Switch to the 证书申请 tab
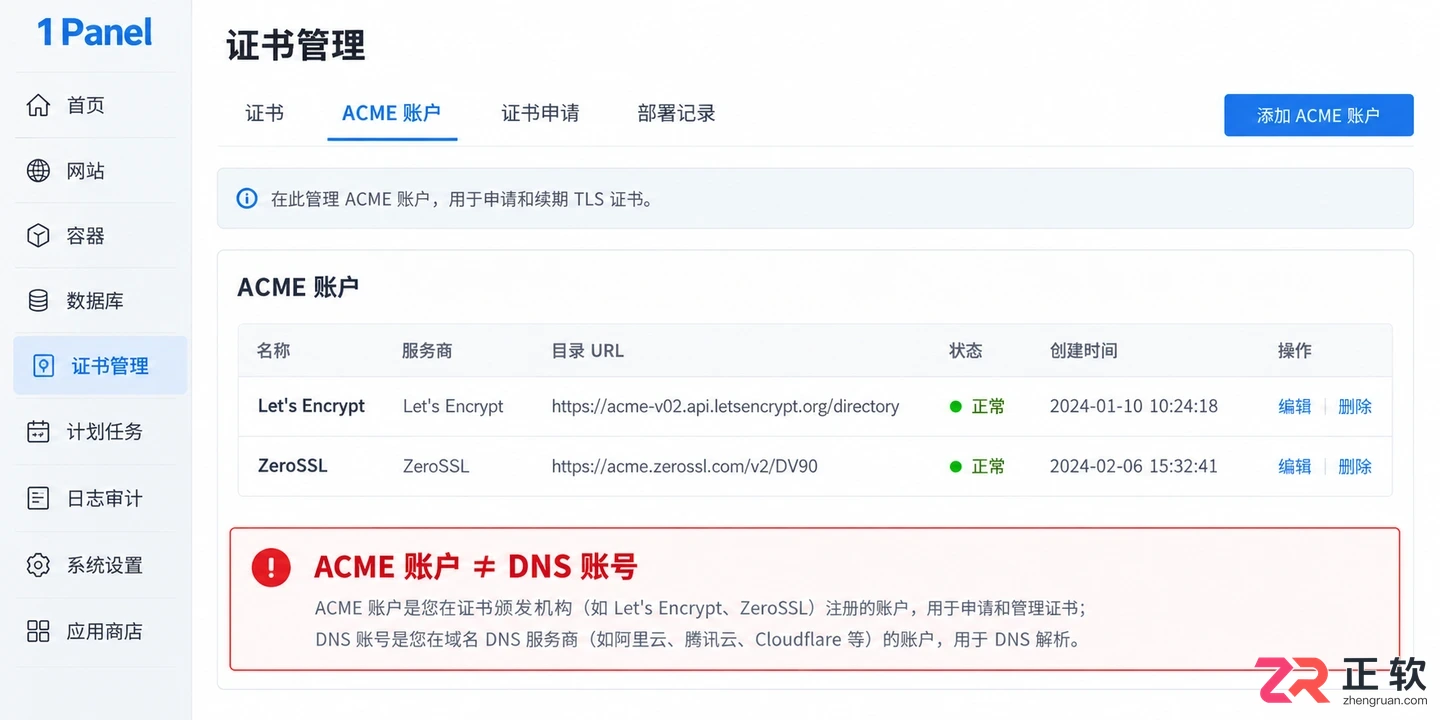 tap(540, 113)
